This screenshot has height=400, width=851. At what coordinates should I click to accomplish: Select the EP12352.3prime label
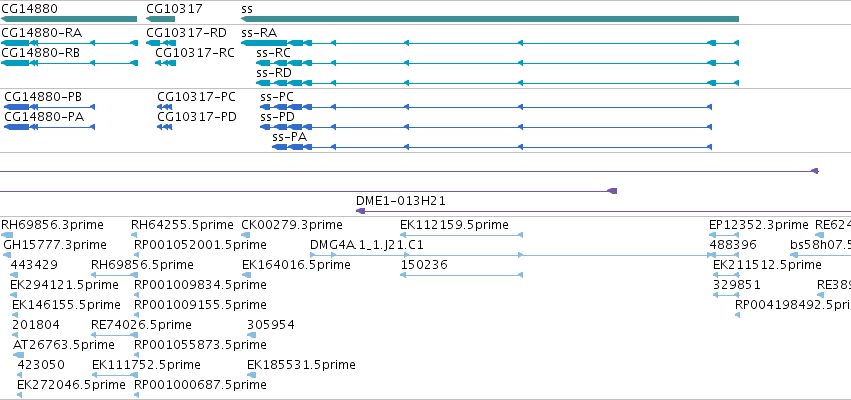[x=759, y=225]
